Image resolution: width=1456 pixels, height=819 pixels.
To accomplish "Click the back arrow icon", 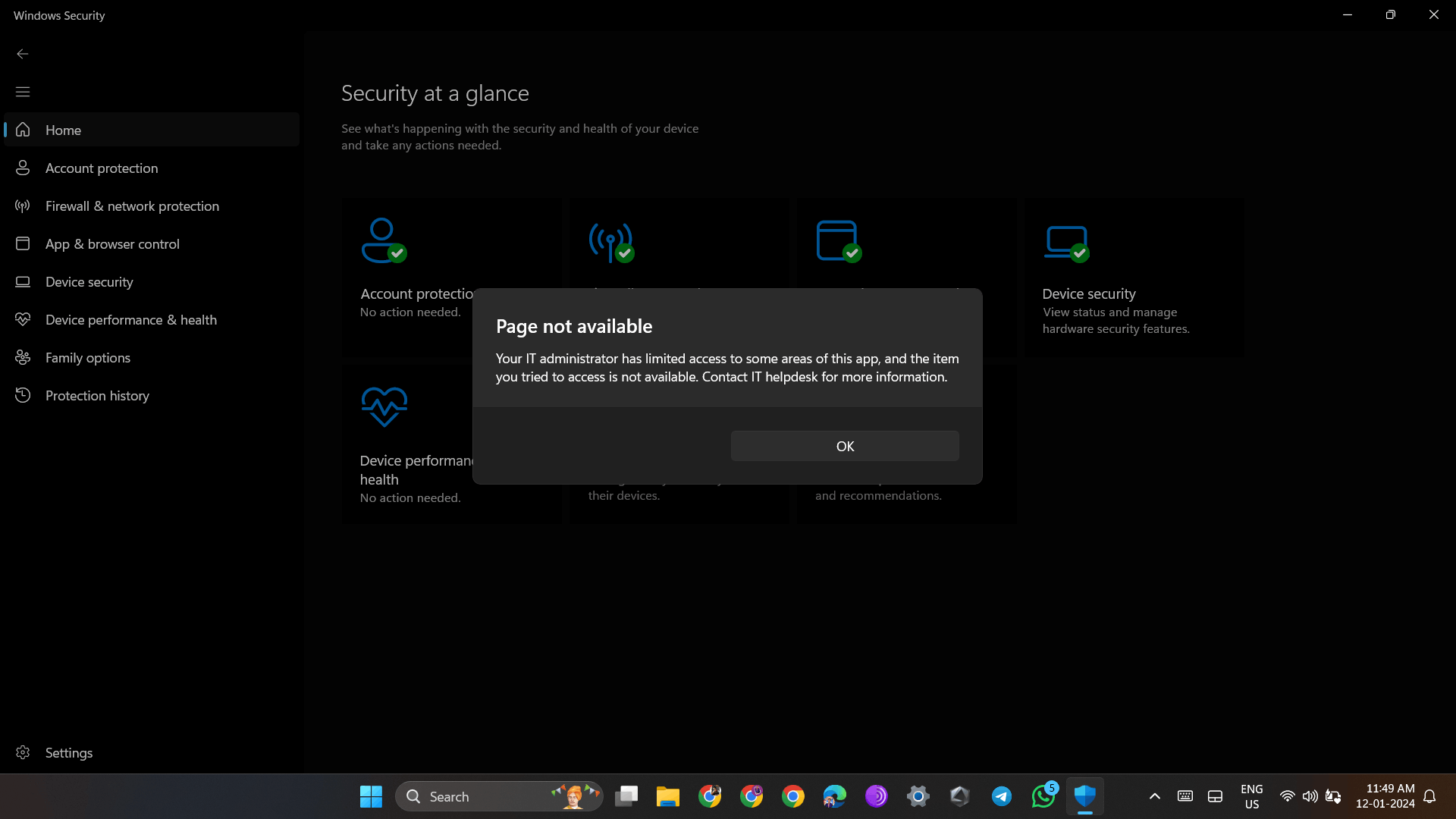I will pos(23,54).
